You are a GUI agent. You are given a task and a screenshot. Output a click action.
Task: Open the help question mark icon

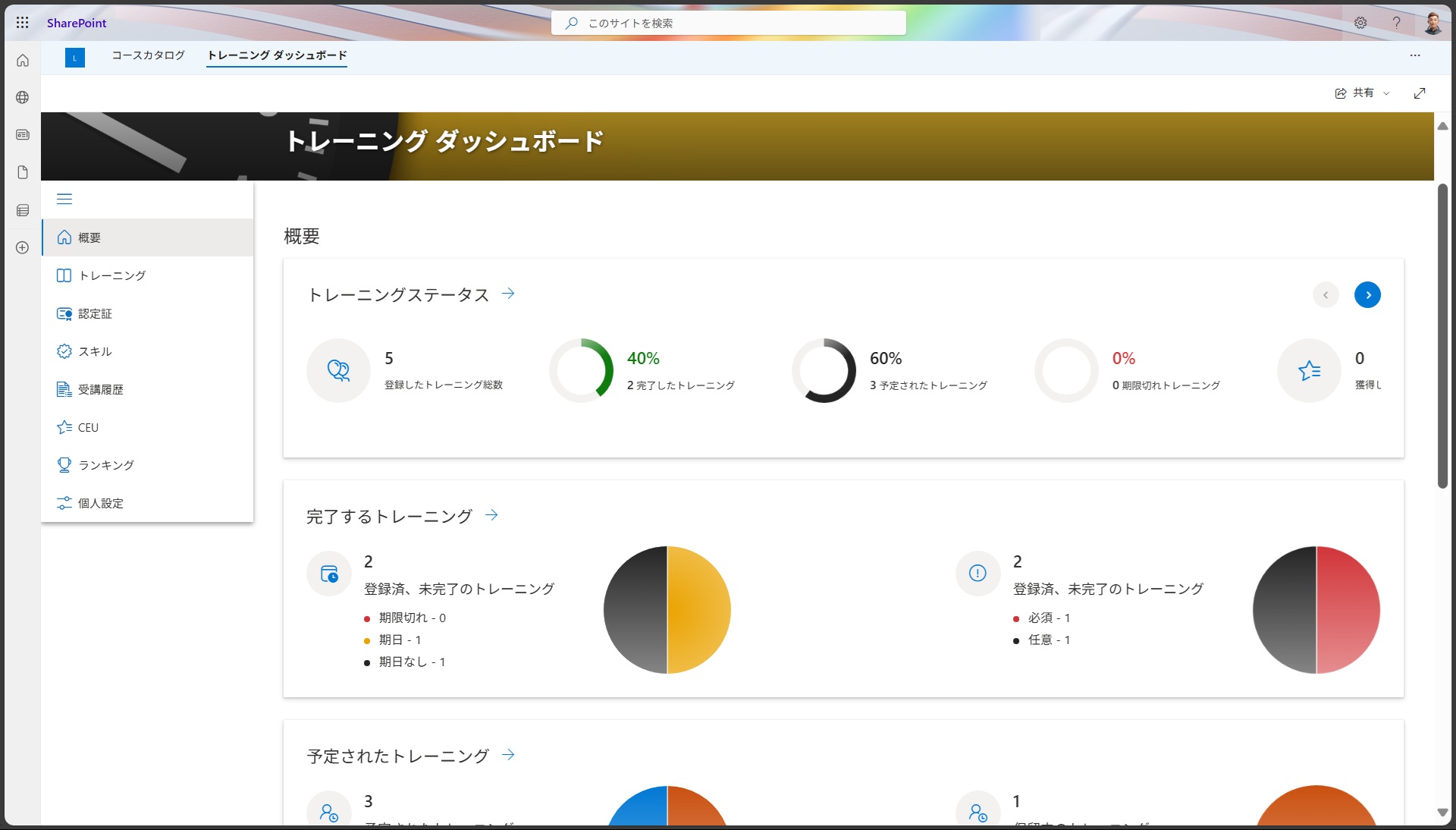1396,23
